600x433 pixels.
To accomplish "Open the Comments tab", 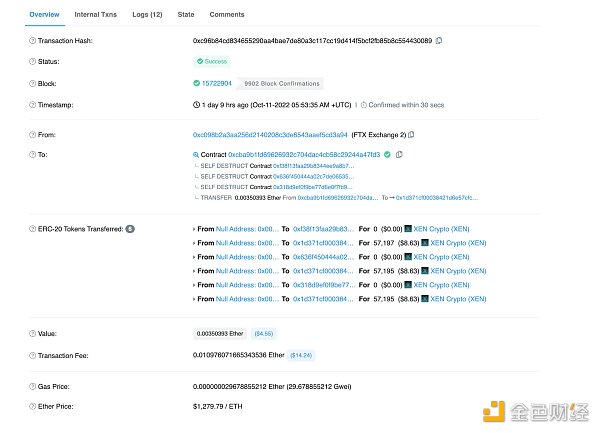I will click(227, 15).
